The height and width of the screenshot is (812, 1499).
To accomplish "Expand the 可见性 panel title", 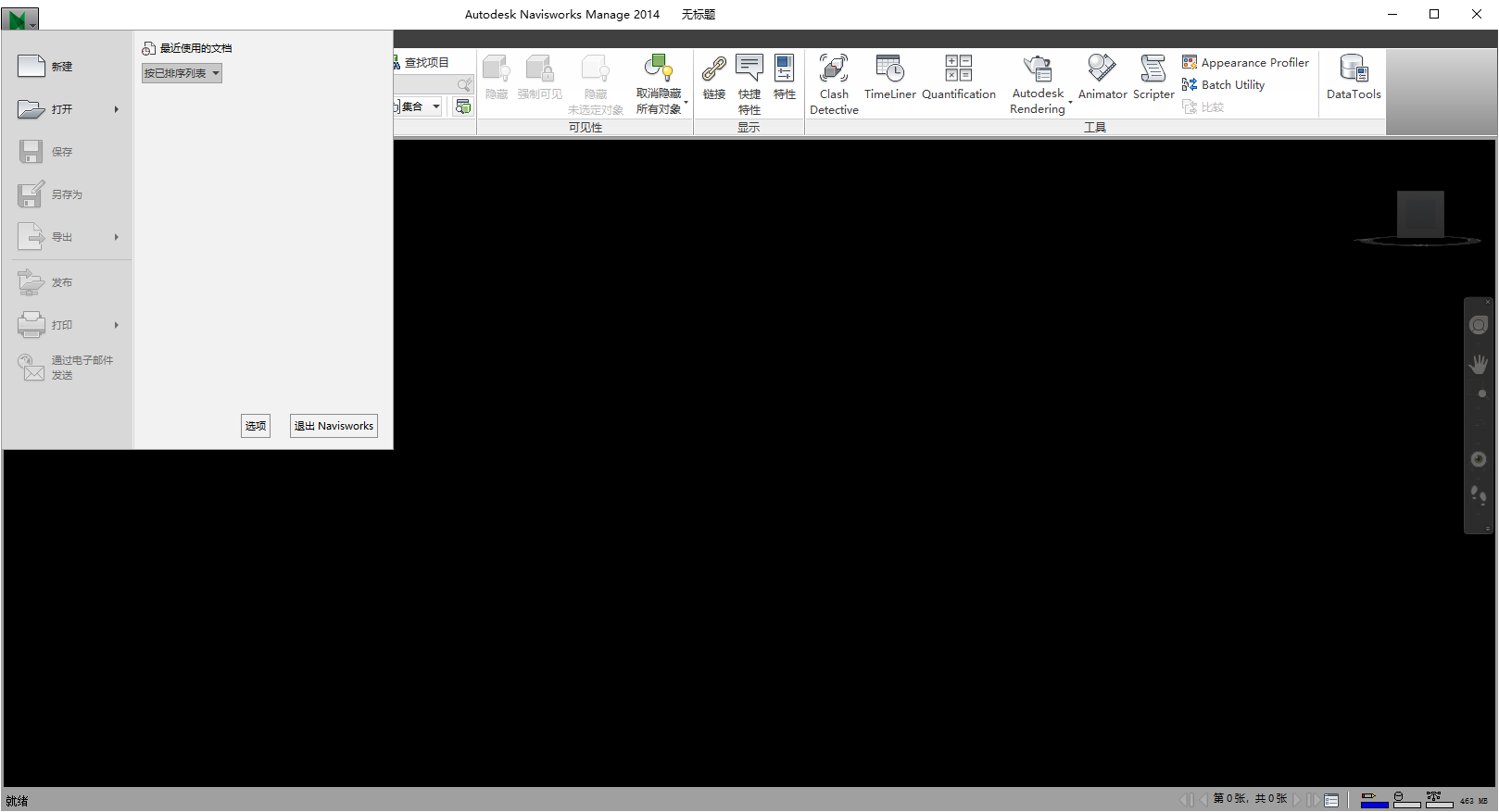I will click(586, 128).
